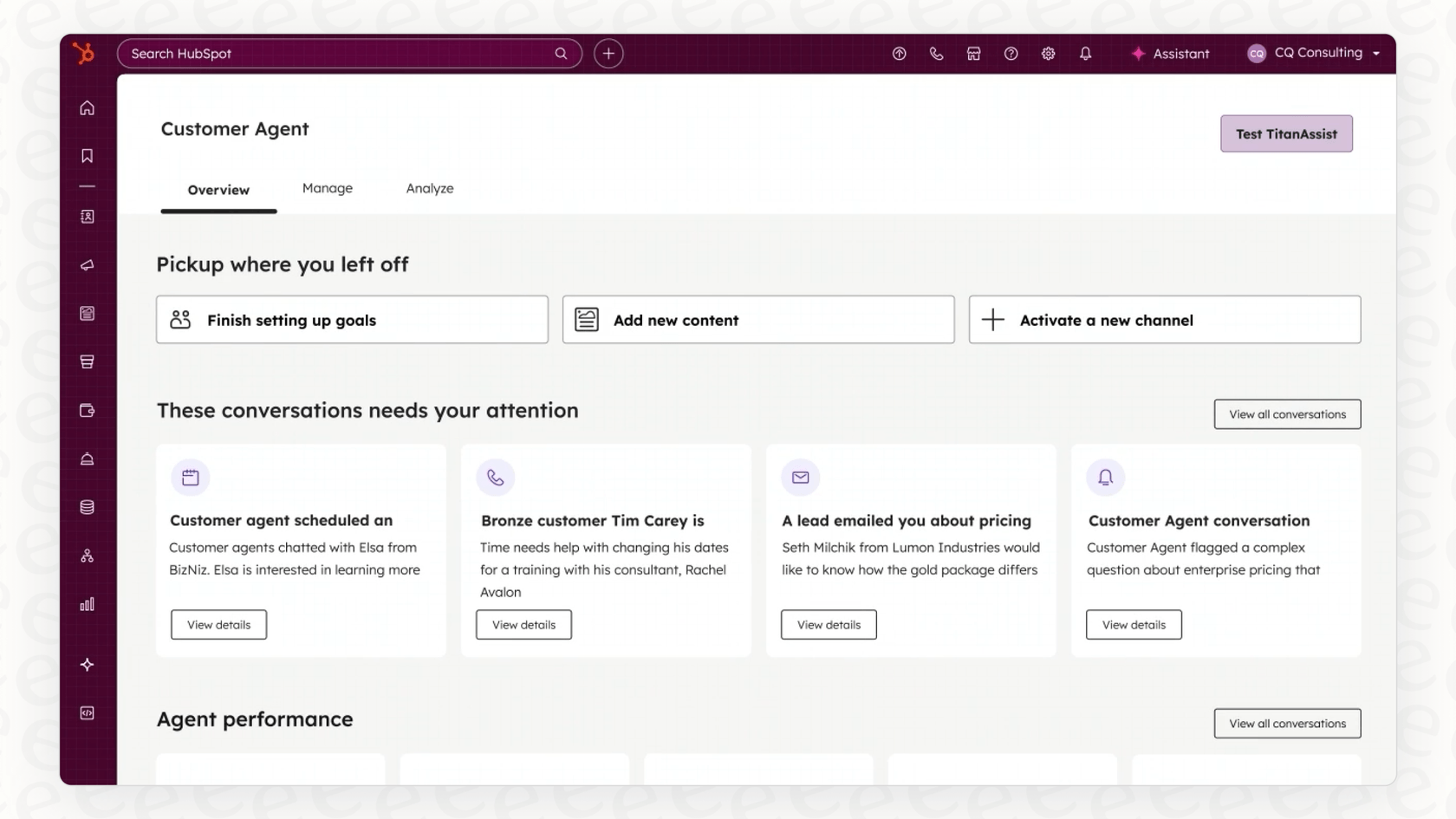Click the Test TitanAssist button
1456x819 pixels.
click(x=1286, y=133)
